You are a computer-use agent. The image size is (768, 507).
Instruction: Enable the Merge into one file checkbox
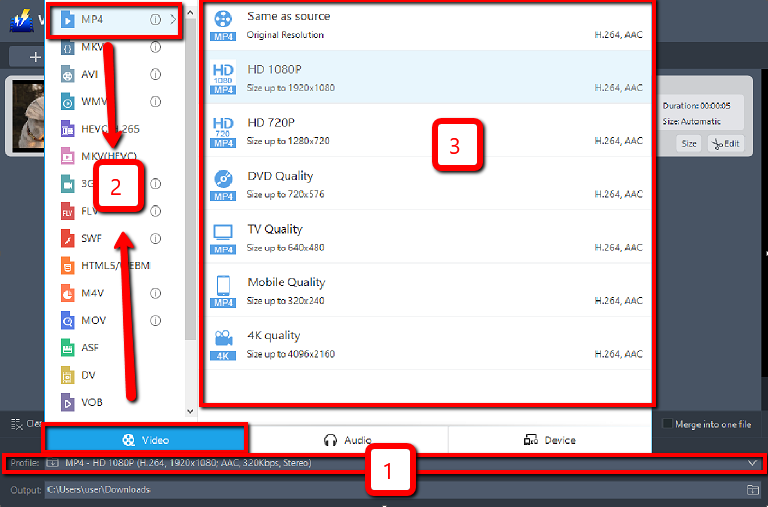[x=668, y=424]
